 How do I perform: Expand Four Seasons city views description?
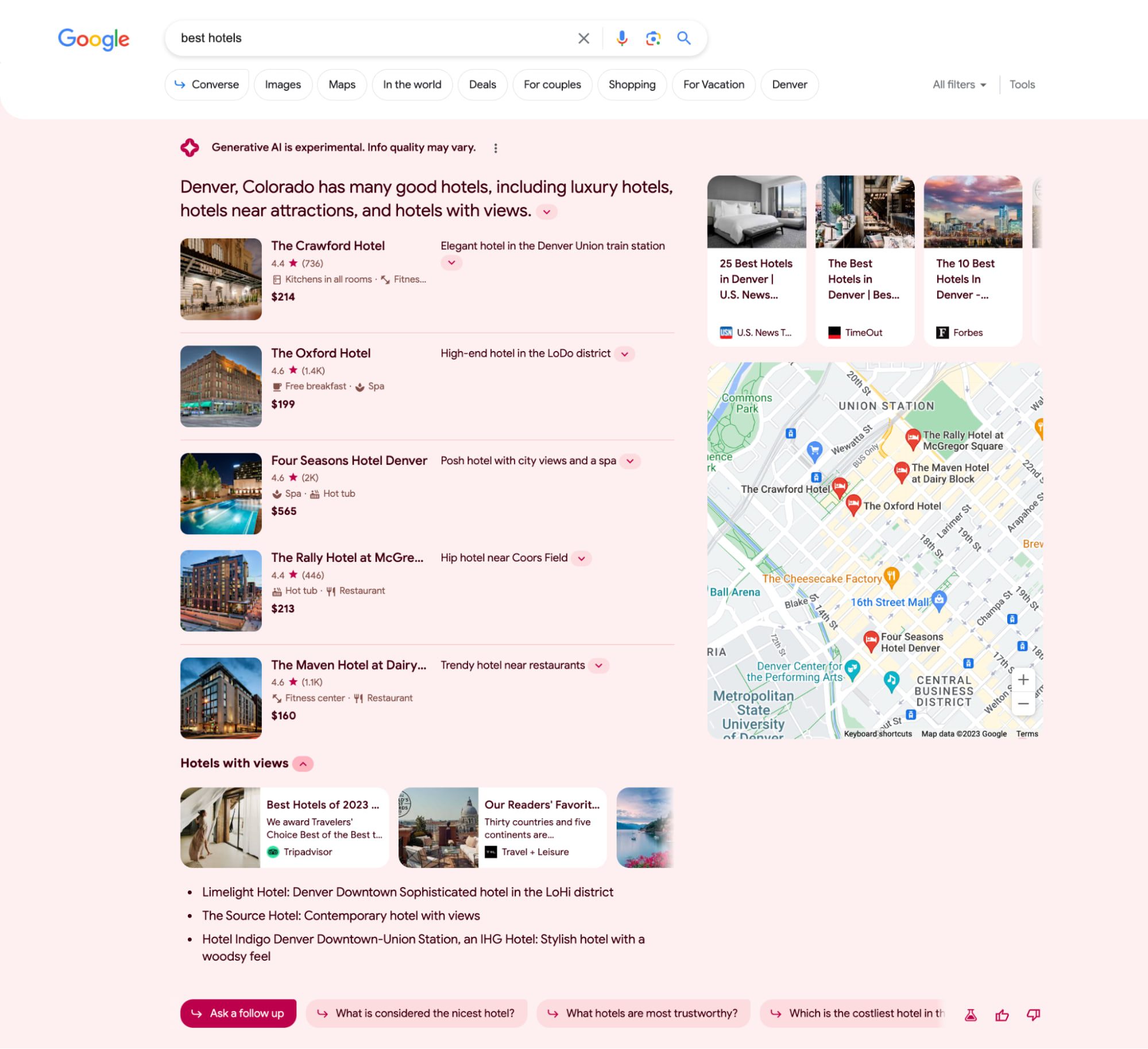[x=630, y=461]
